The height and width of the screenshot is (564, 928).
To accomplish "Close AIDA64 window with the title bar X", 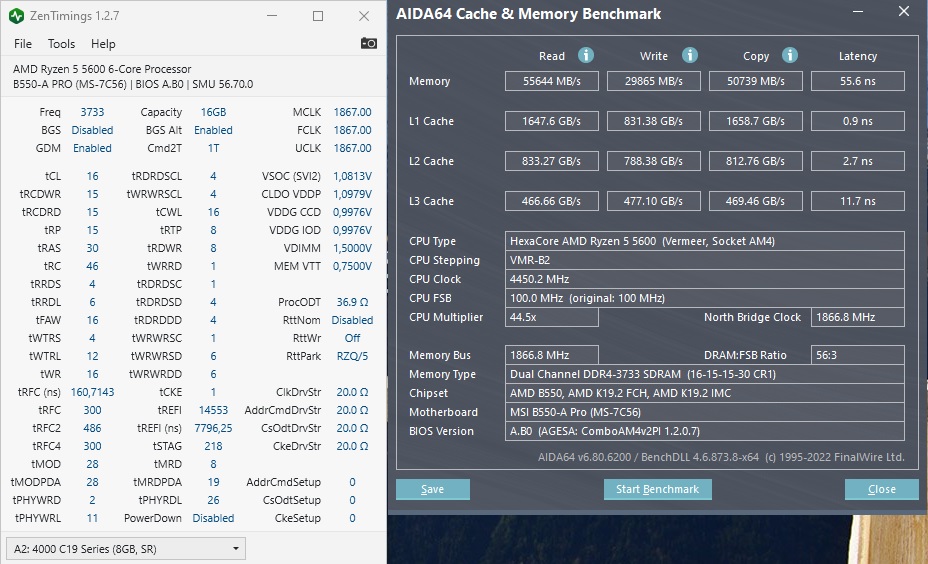I will (x=903, y=13).
